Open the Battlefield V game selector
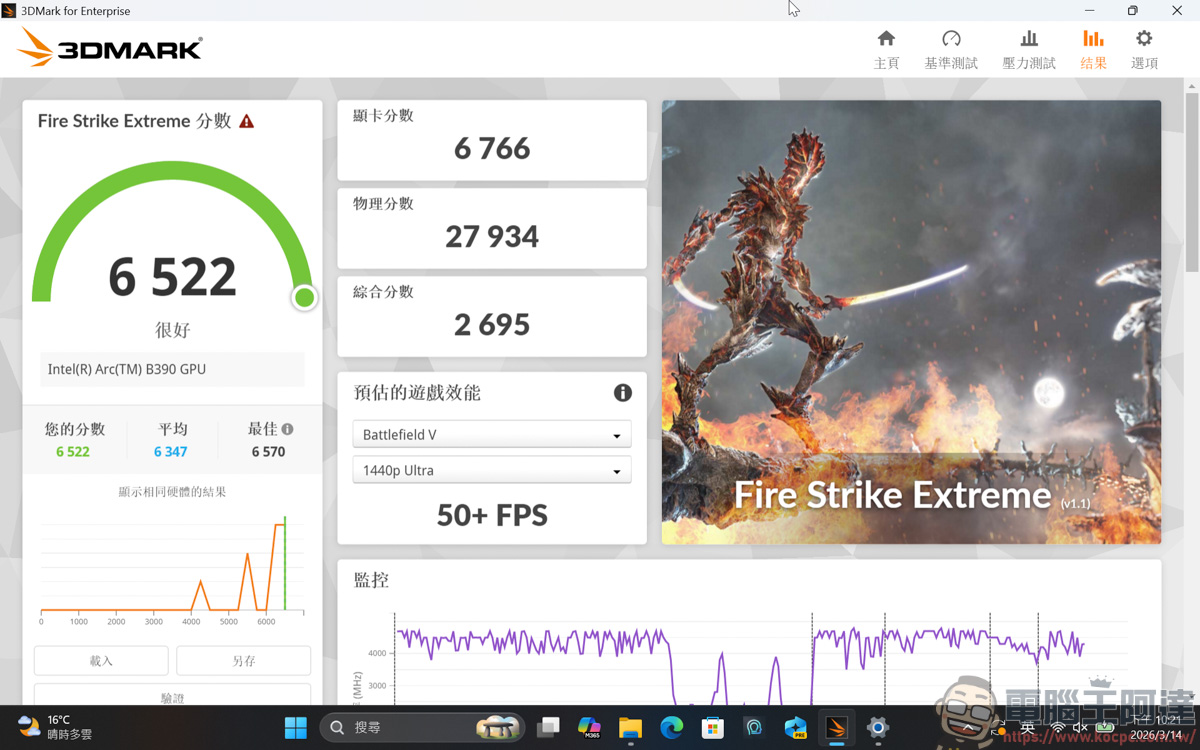This screenshot has width=1200, height=750. (x=491, y=434)
